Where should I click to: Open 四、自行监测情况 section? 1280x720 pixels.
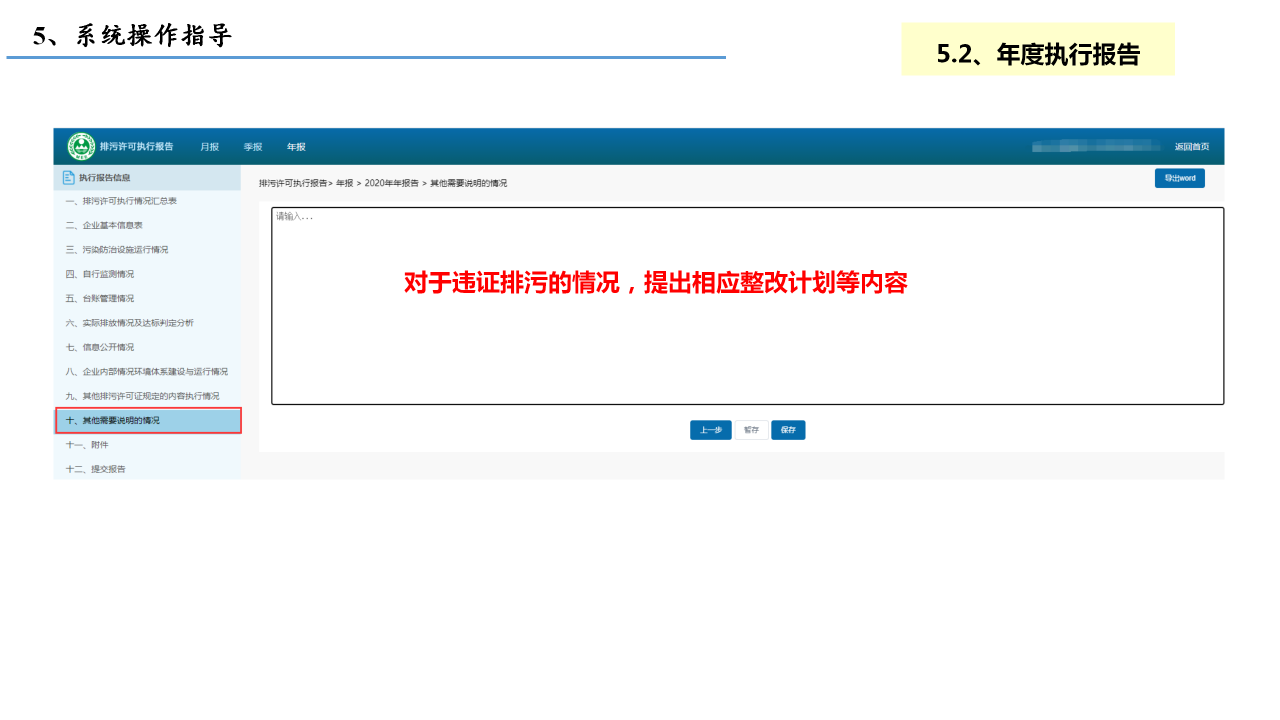[100, 274]
